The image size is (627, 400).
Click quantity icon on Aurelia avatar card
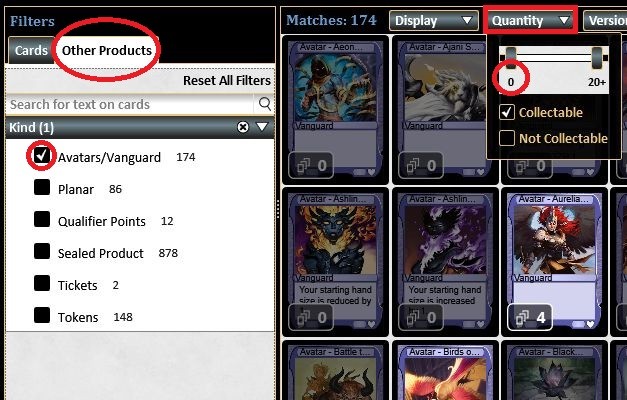(522, 318)
